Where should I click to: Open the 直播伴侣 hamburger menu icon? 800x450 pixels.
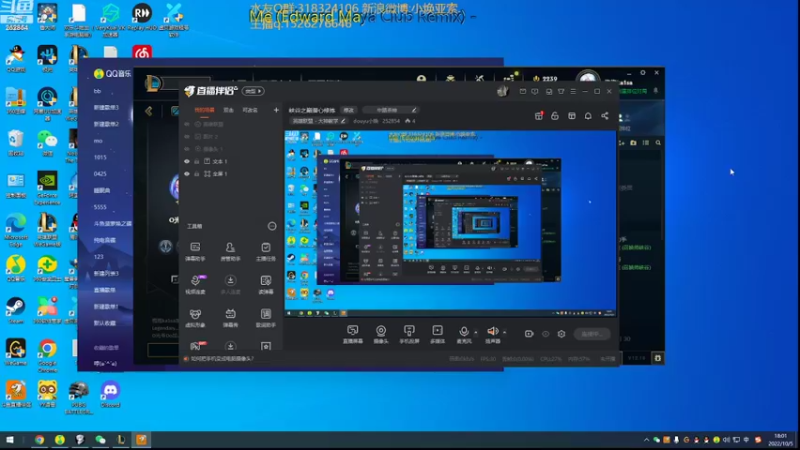pos(573,91)
